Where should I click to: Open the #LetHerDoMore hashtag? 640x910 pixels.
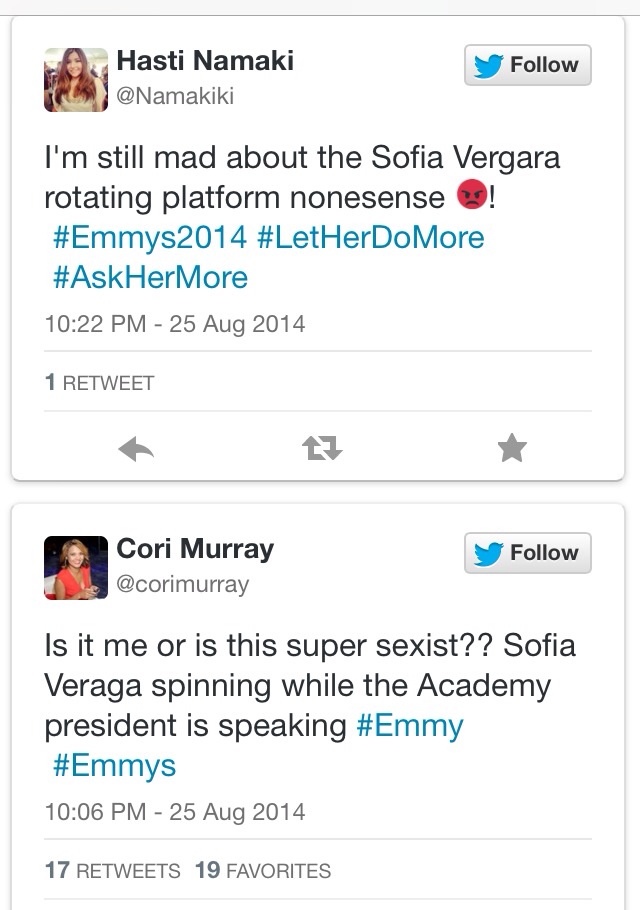click(370, 237)
